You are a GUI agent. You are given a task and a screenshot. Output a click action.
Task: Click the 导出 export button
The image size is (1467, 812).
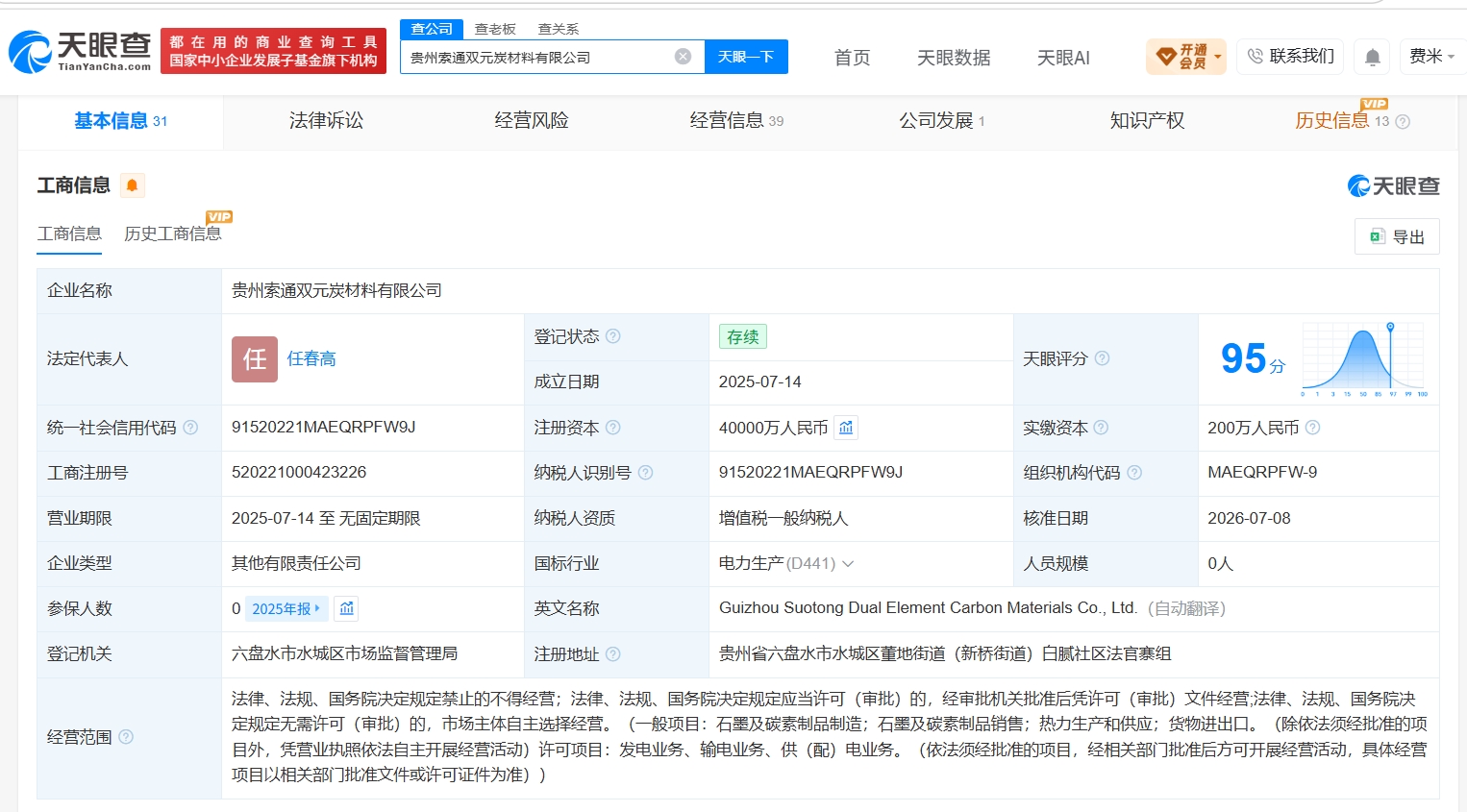pos(1397,236)
